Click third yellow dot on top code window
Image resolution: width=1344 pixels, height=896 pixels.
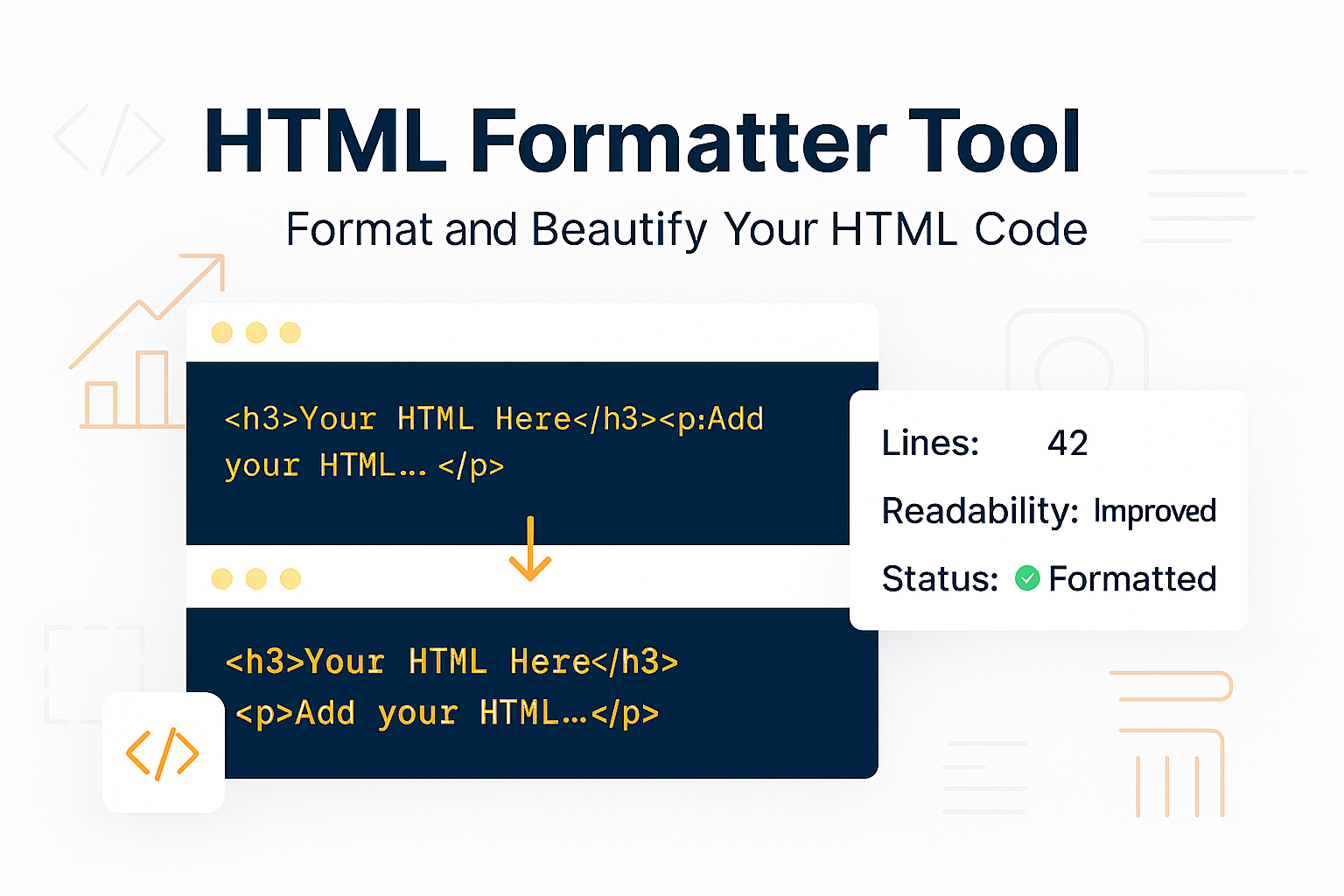pyautogui.click(x=290, y=332)
